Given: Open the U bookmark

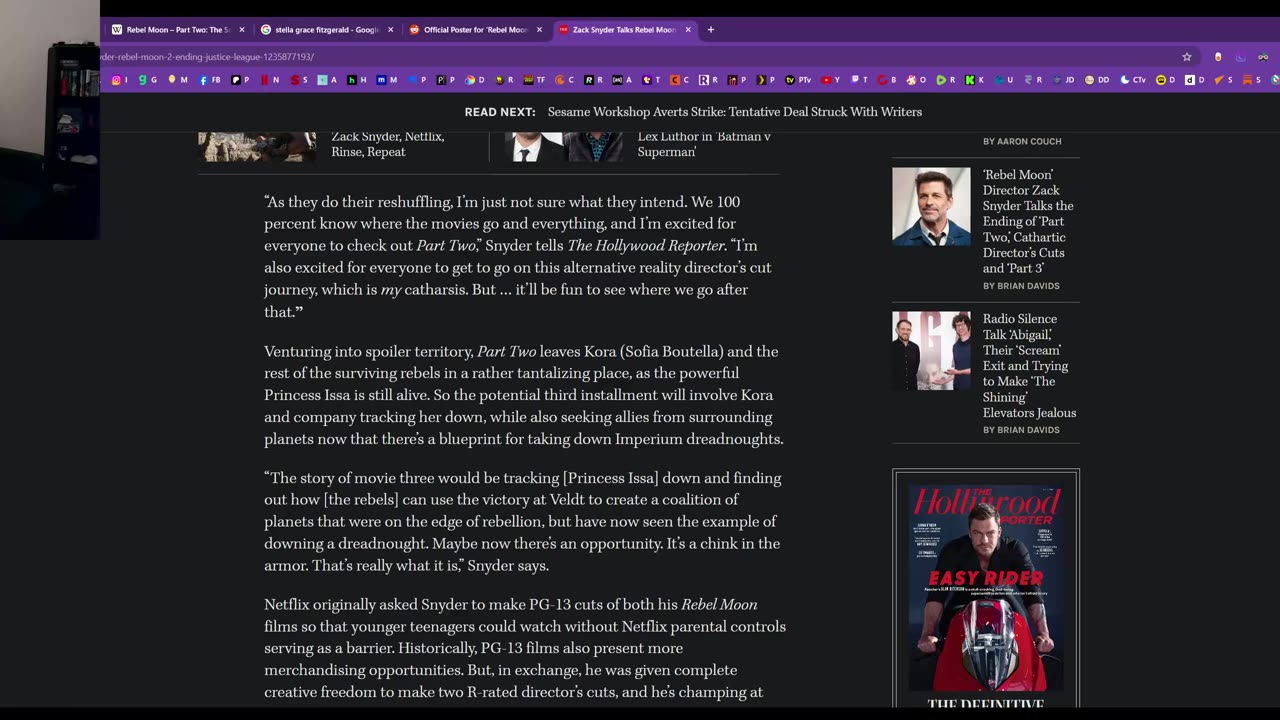Looking at the screenshot, I should 1003,80.
